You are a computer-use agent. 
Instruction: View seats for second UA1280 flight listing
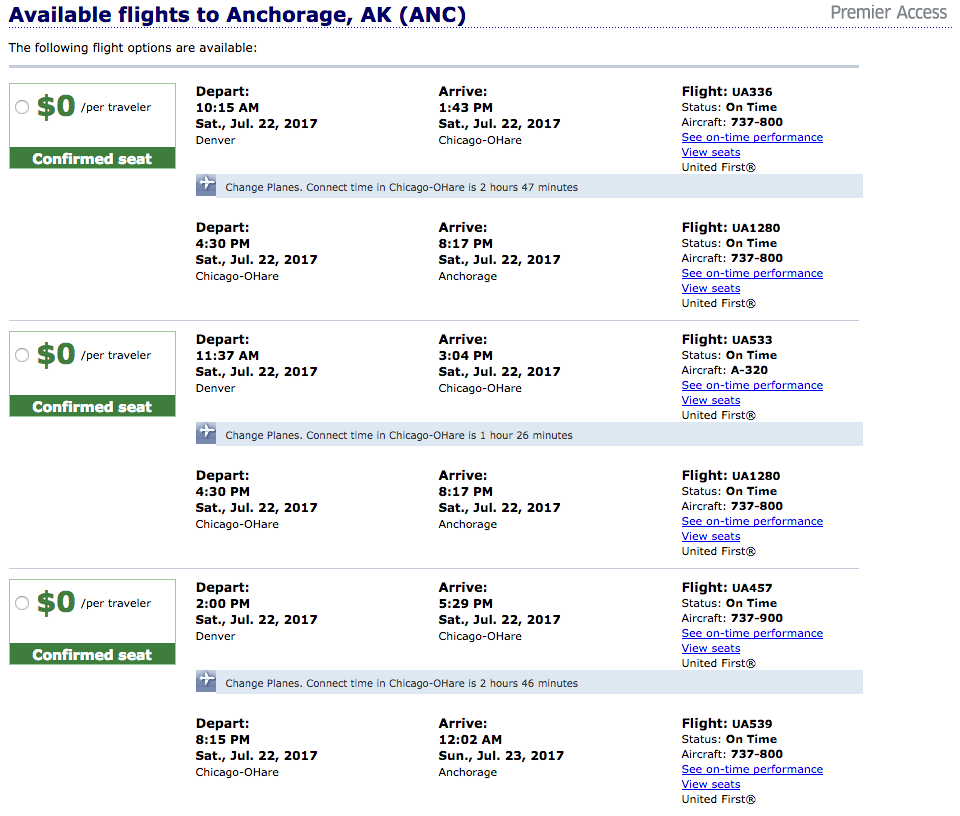(711, 536)
